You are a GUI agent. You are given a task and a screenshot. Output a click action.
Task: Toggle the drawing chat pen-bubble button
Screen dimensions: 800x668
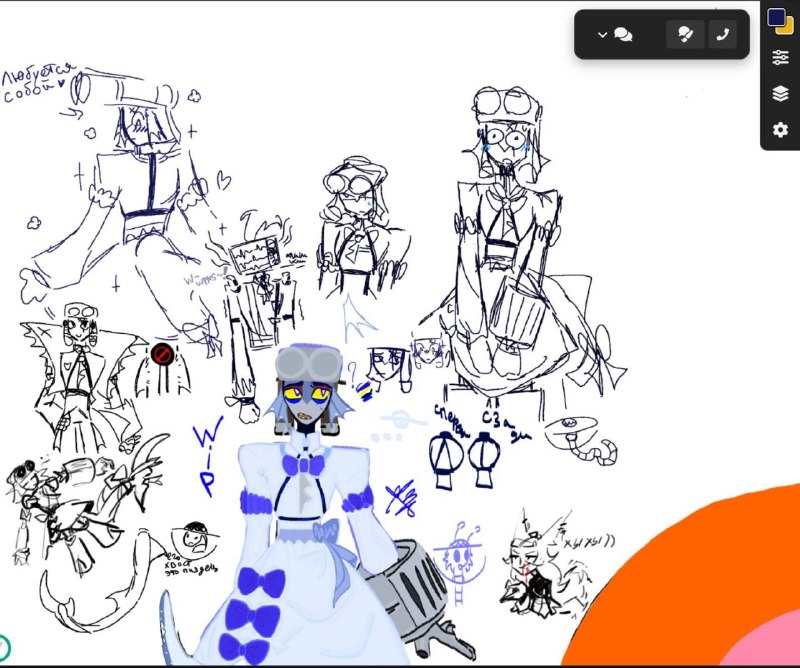pos(685,35)
